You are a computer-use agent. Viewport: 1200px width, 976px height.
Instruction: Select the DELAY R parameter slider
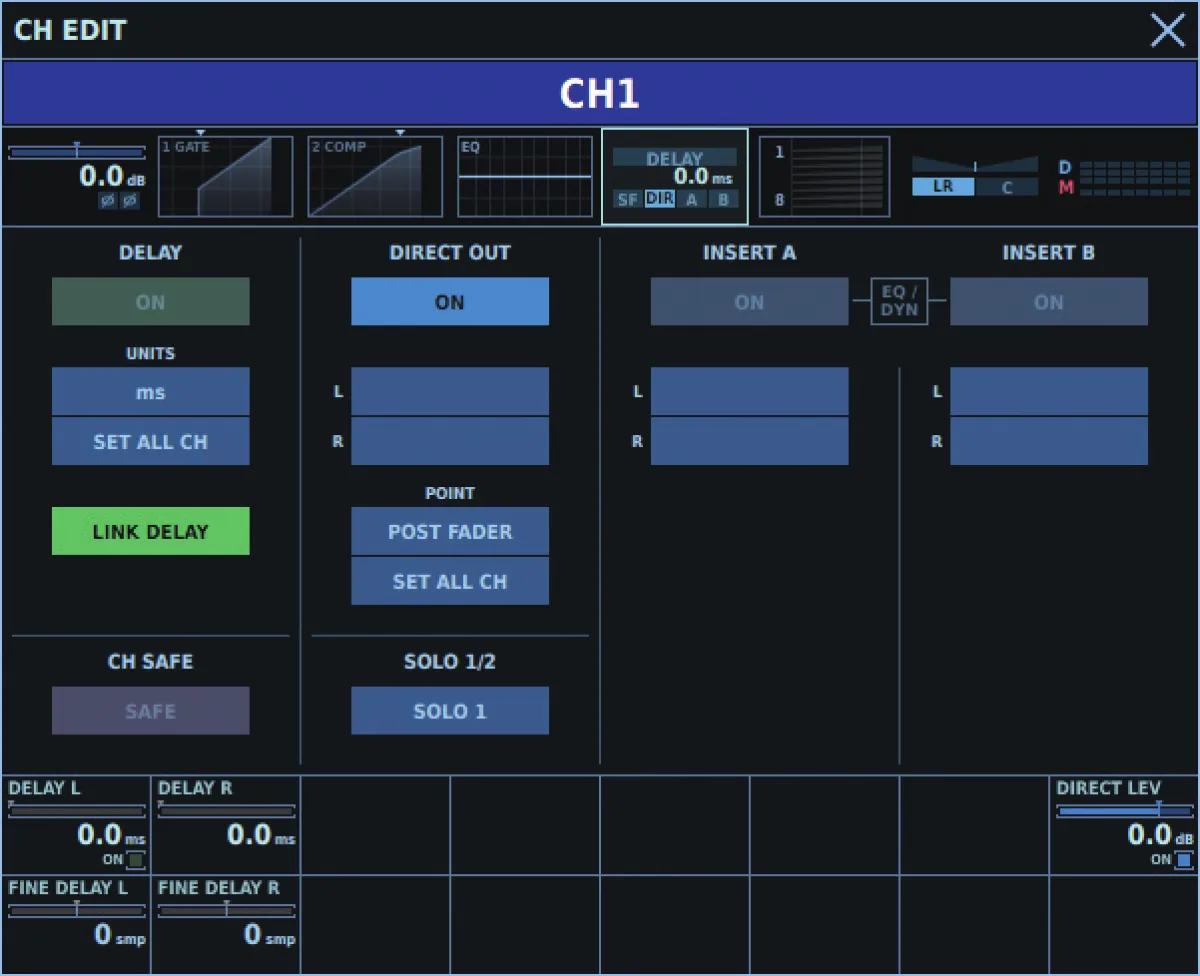[226, 811]
